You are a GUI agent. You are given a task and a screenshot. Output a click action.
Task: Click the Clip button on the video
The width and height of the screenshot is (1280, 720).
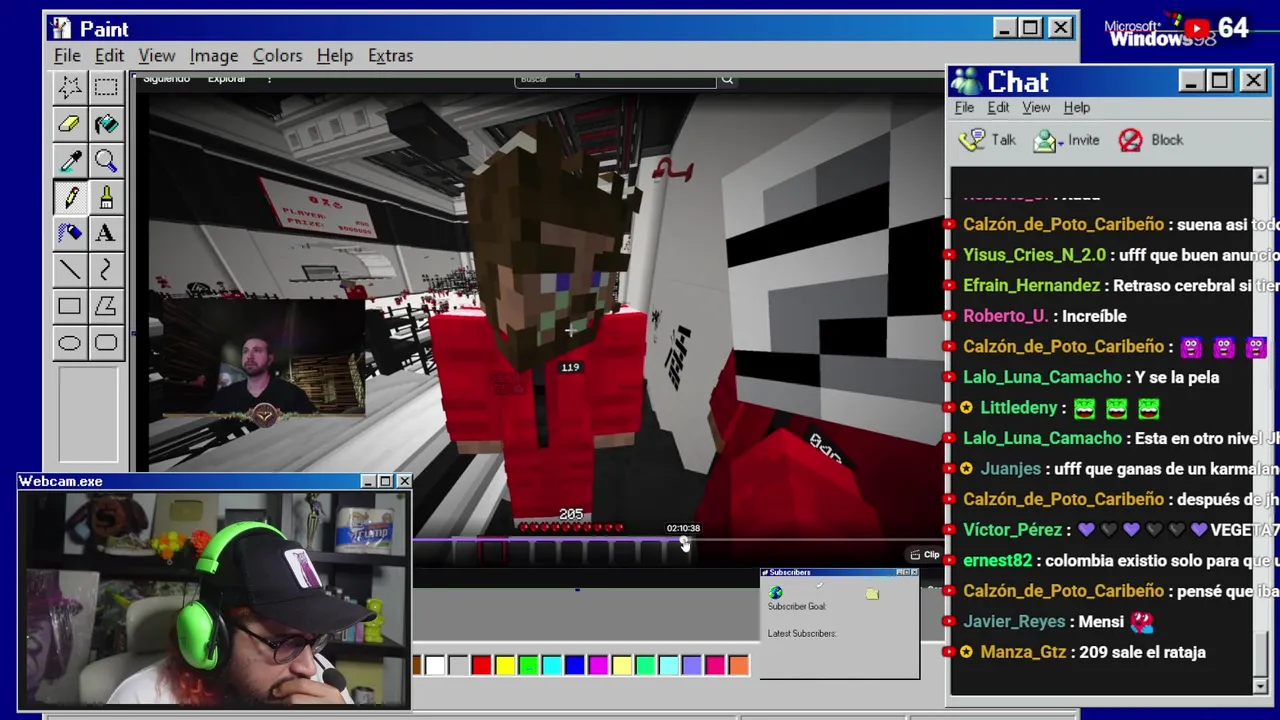(925, 555)
